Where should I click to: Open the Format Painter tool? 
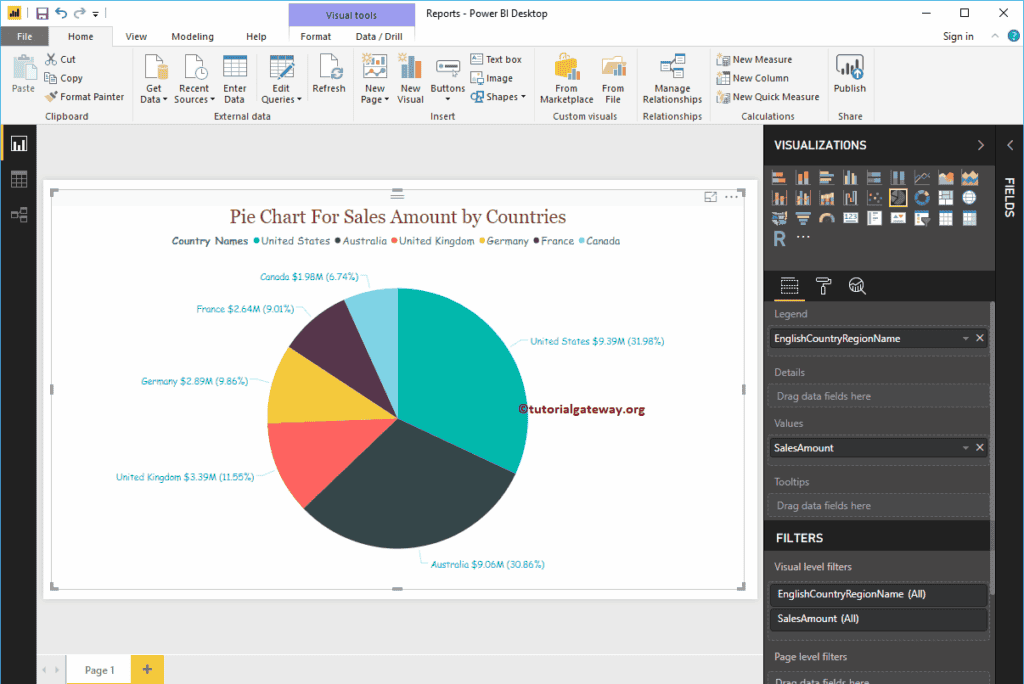pos(85,96)
